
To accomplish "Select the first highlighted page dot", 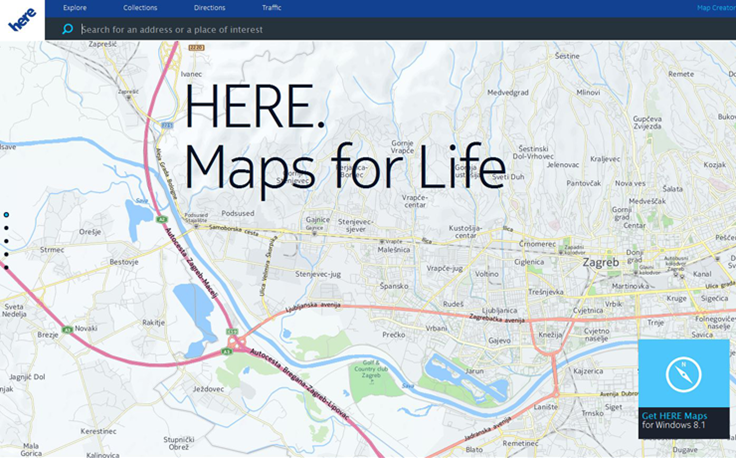I will pos(6,214).
